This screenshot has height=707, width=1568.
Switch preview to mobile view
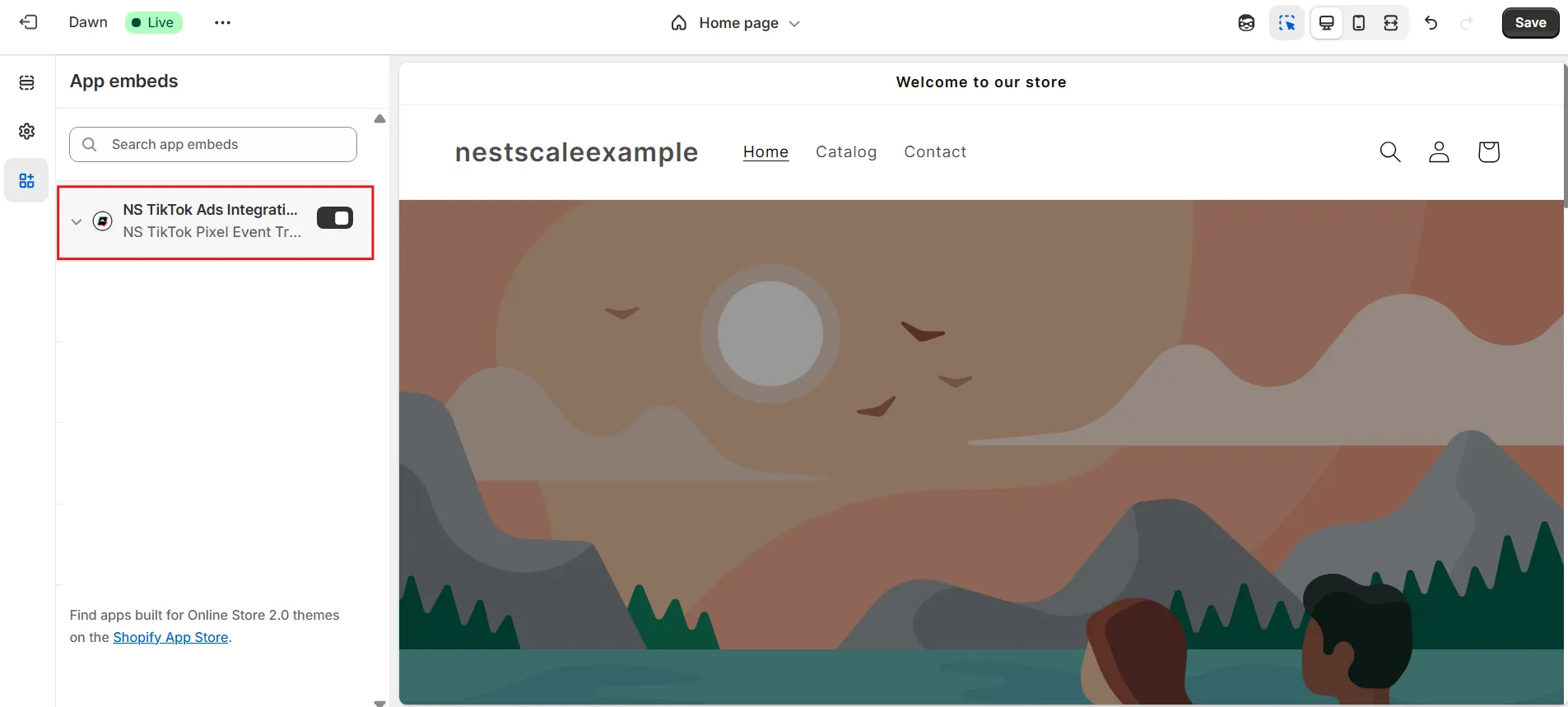pyautogui.click(x=1359, y=23)
